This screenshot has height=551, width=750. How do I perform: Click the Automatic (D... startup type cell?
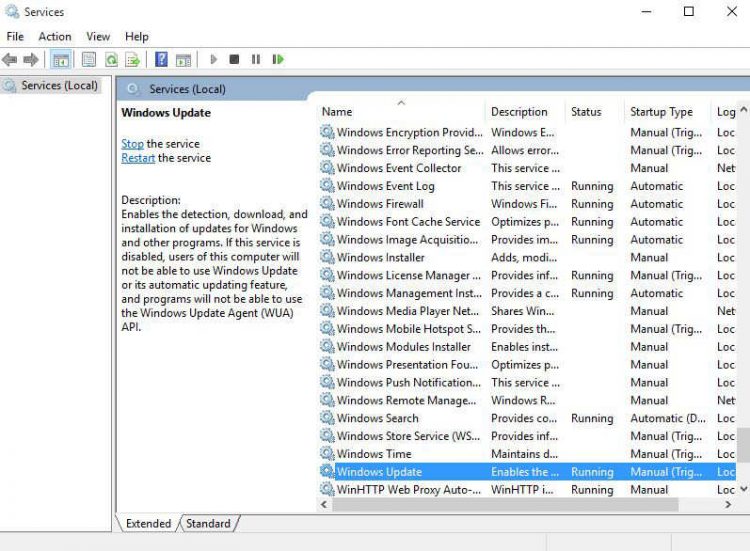[668, 419]
